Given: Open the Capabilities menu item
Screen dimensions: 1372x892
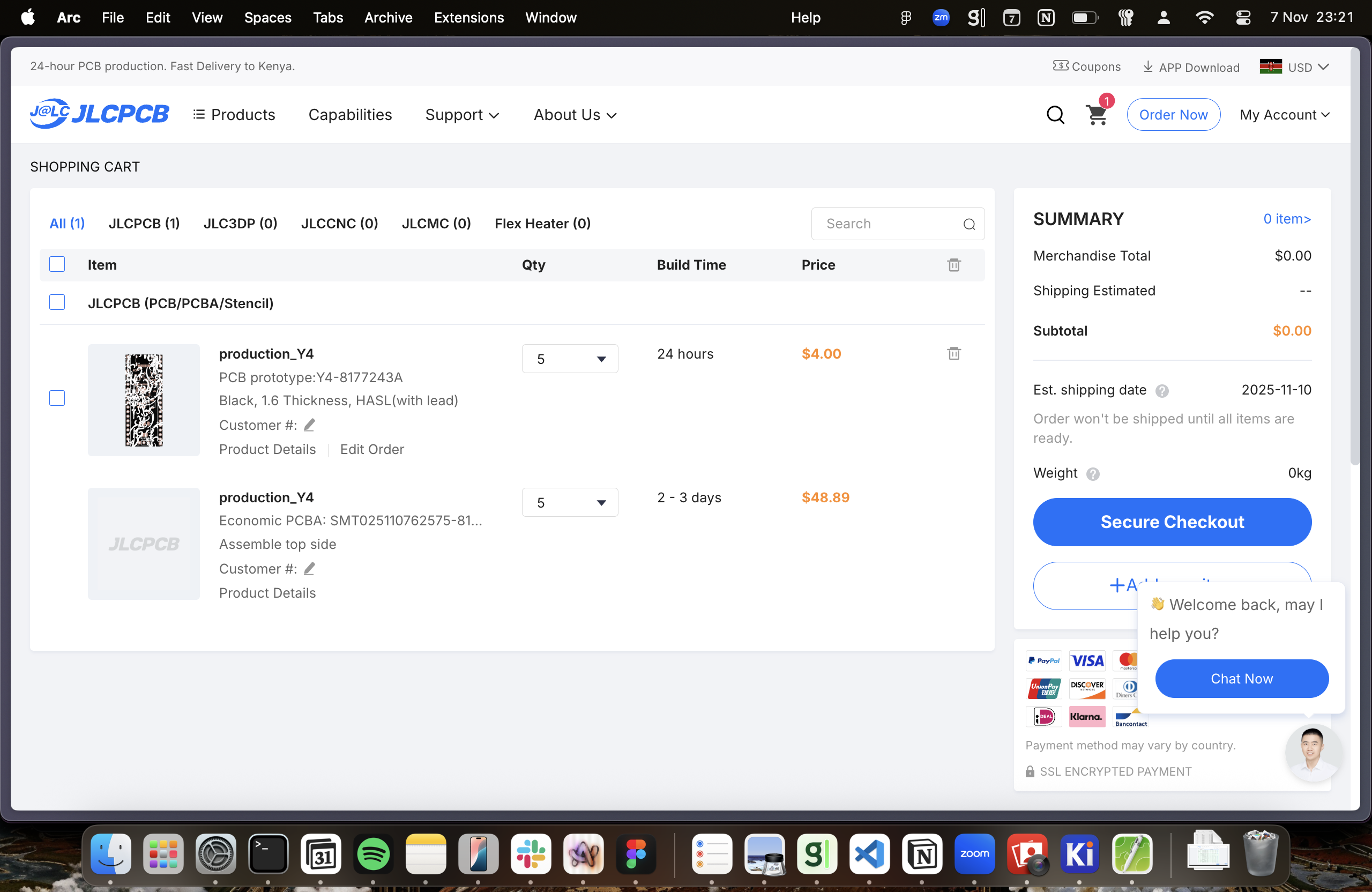Looking at the screenshot, I should click(x=350, y=115).
